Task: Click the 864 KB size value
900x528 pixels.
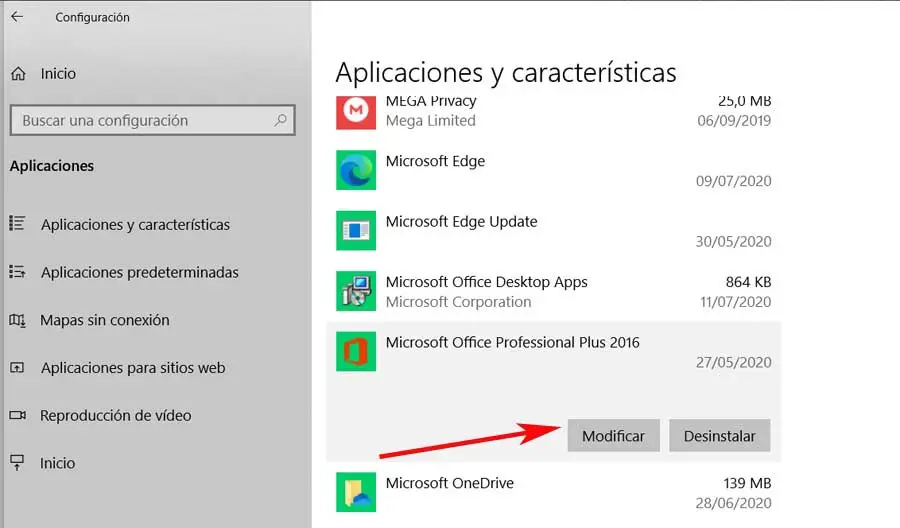Action: (748, 282)
